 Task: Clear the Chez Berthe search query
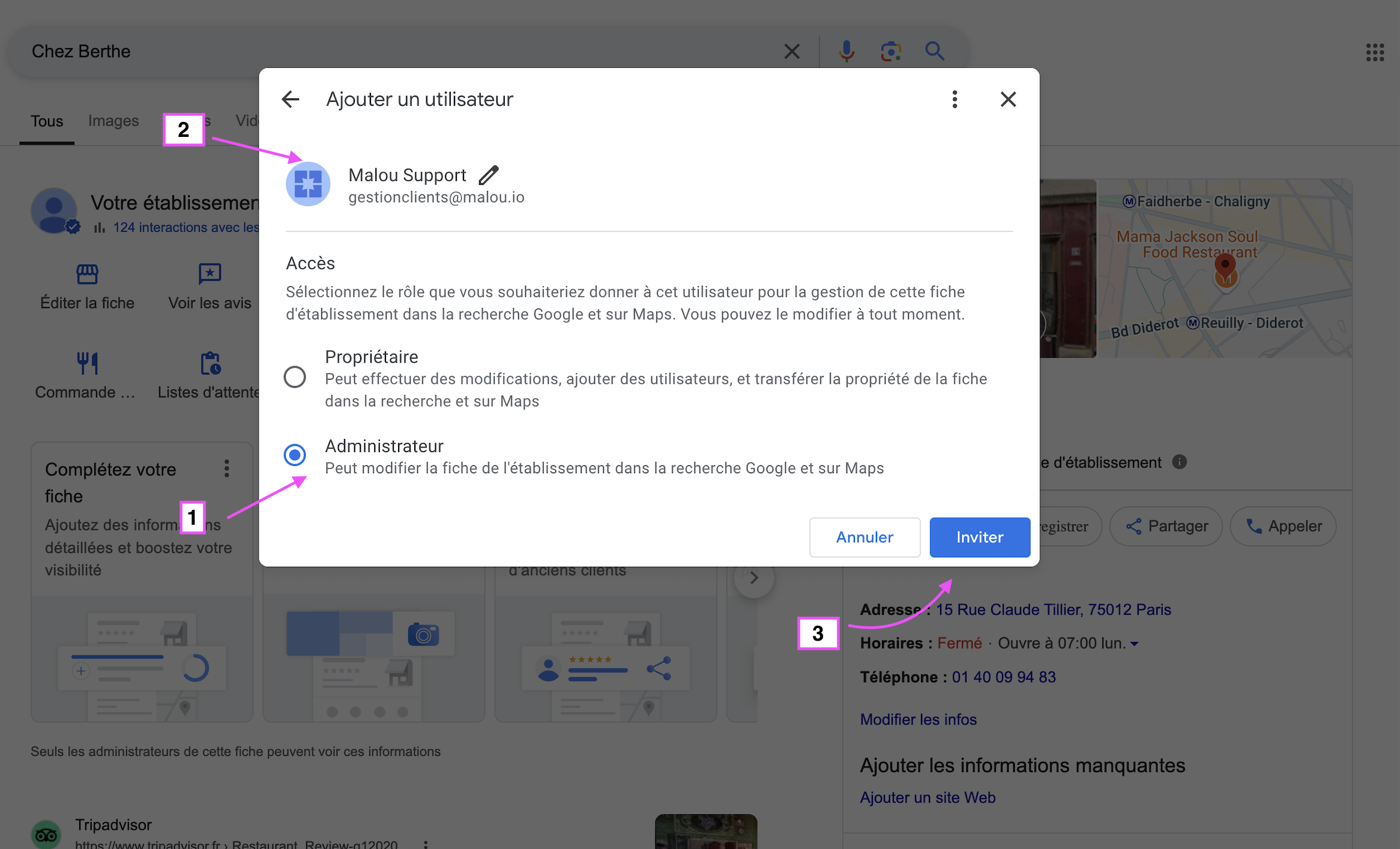[x=792, y=52]
